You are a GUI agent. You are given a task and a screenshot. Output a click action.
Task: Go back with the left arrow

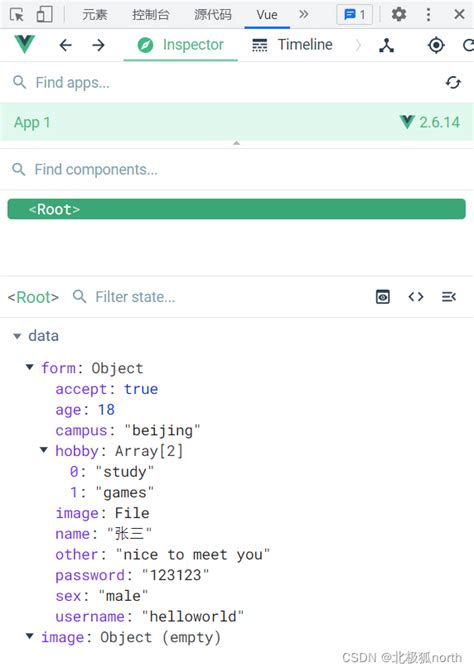pyautogui.click(x=66, y=45)
